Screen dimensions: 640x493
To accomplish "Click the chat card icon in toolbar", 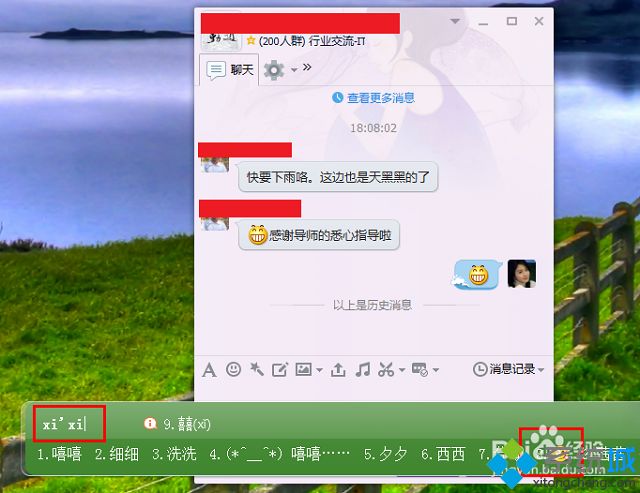I will 420,369.
